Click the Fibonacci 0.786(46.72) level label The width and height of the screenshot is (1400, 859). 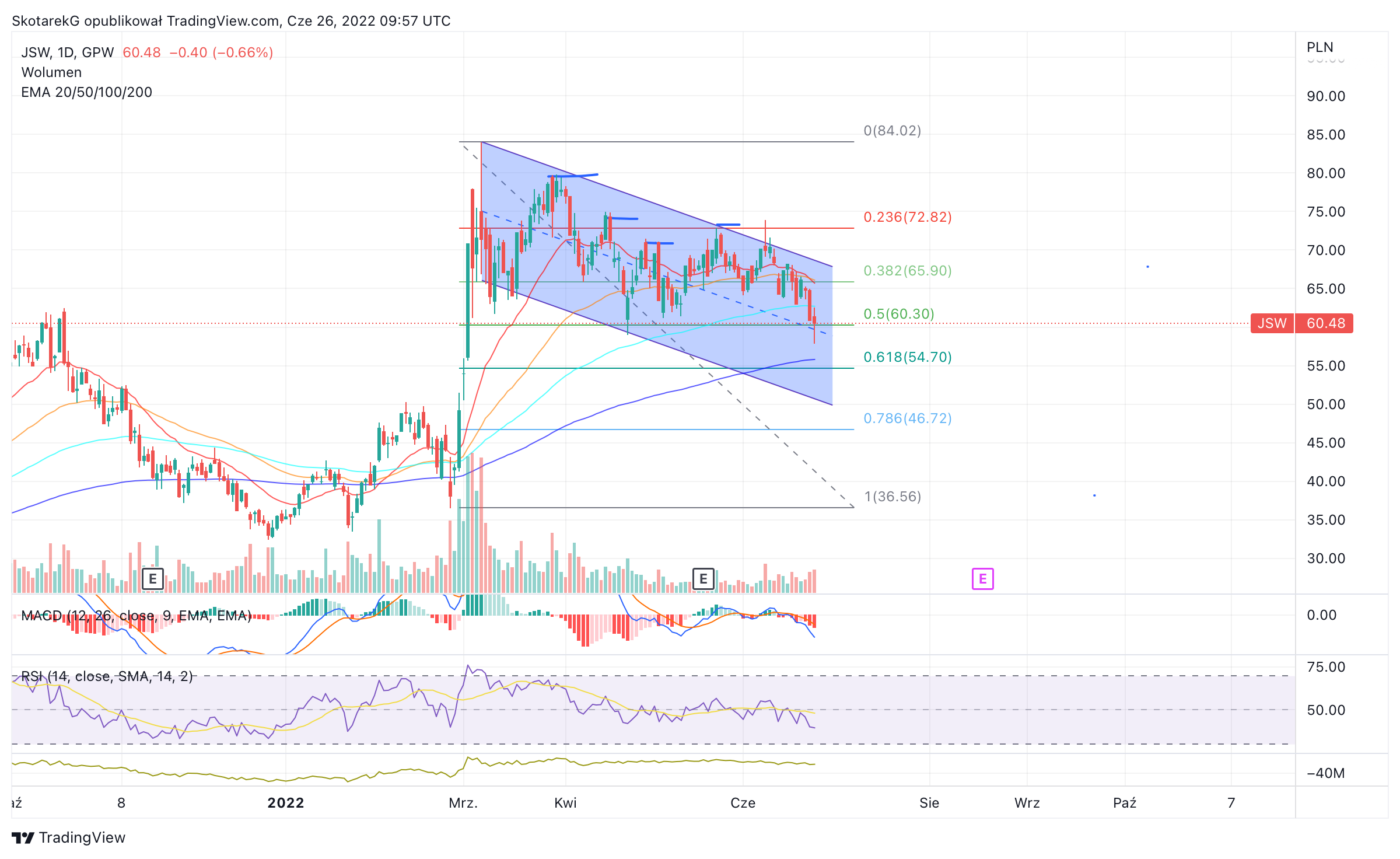(908, 418)
